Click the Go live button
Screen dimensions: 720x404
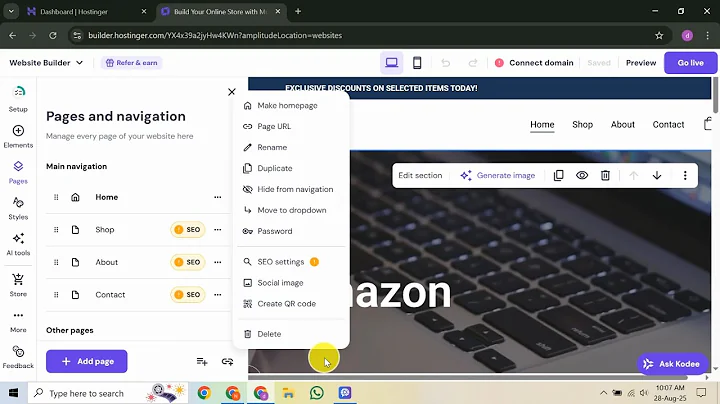[690, 63]
